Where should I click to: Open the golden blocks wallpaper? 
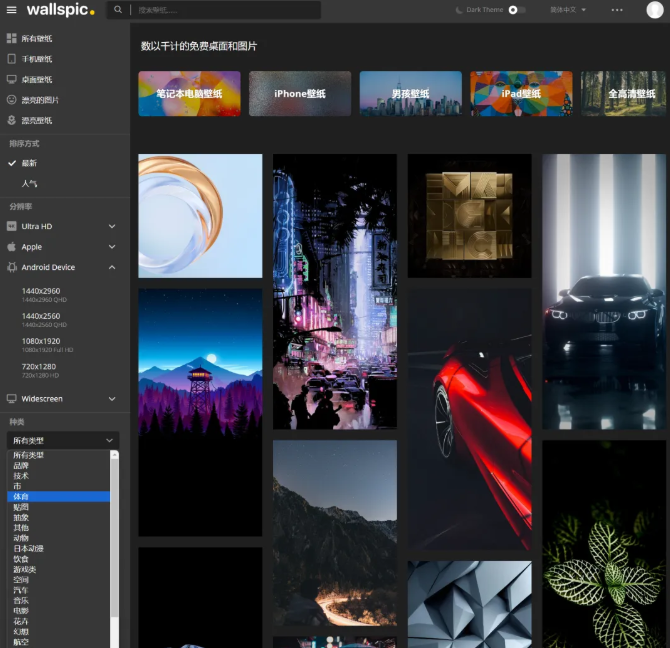[470, 216]
